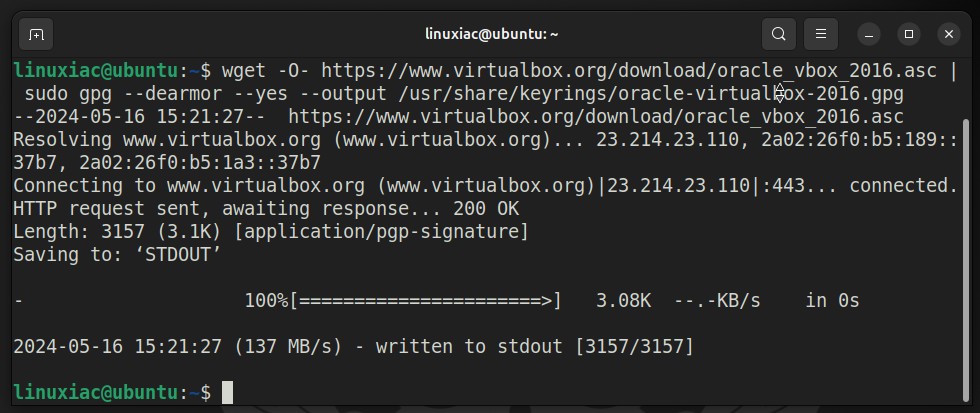The height and width of the screenshot is (413, 980).
Task: Click the 3.08K download size text
Action: click(624, 301)
